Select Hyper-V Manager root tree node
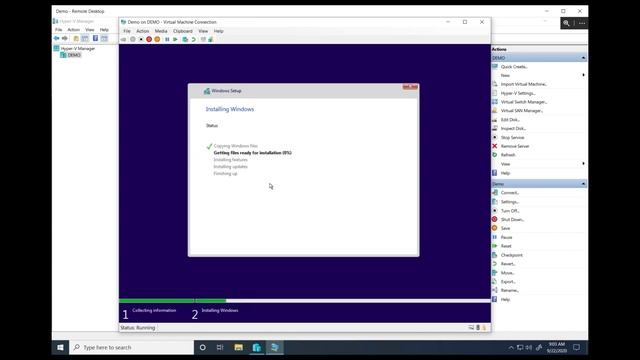The width and height of the screenshot is (640, 360). pyautogui.click(x=78, y=49)
